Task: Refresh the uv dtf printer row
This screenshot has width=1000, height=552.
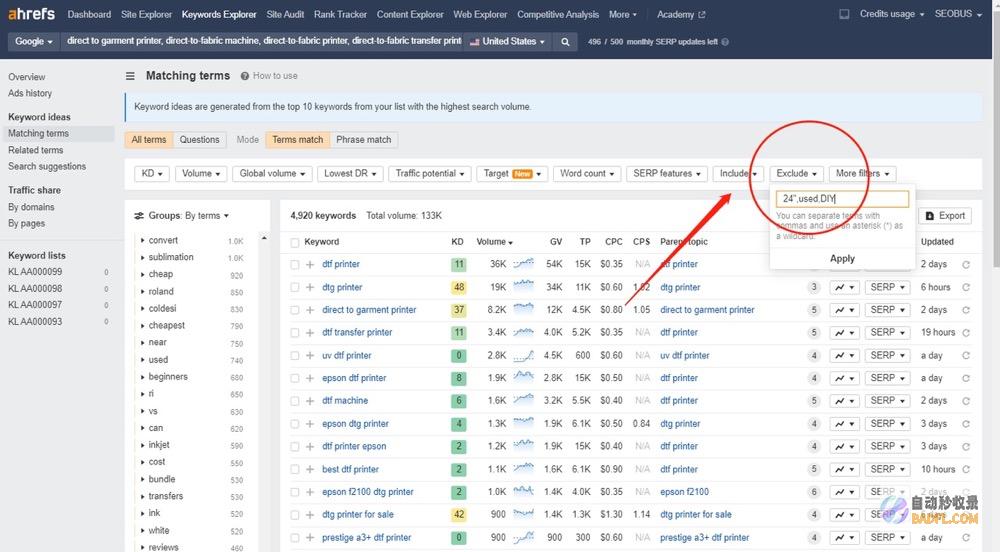Action: click(966, 356)
